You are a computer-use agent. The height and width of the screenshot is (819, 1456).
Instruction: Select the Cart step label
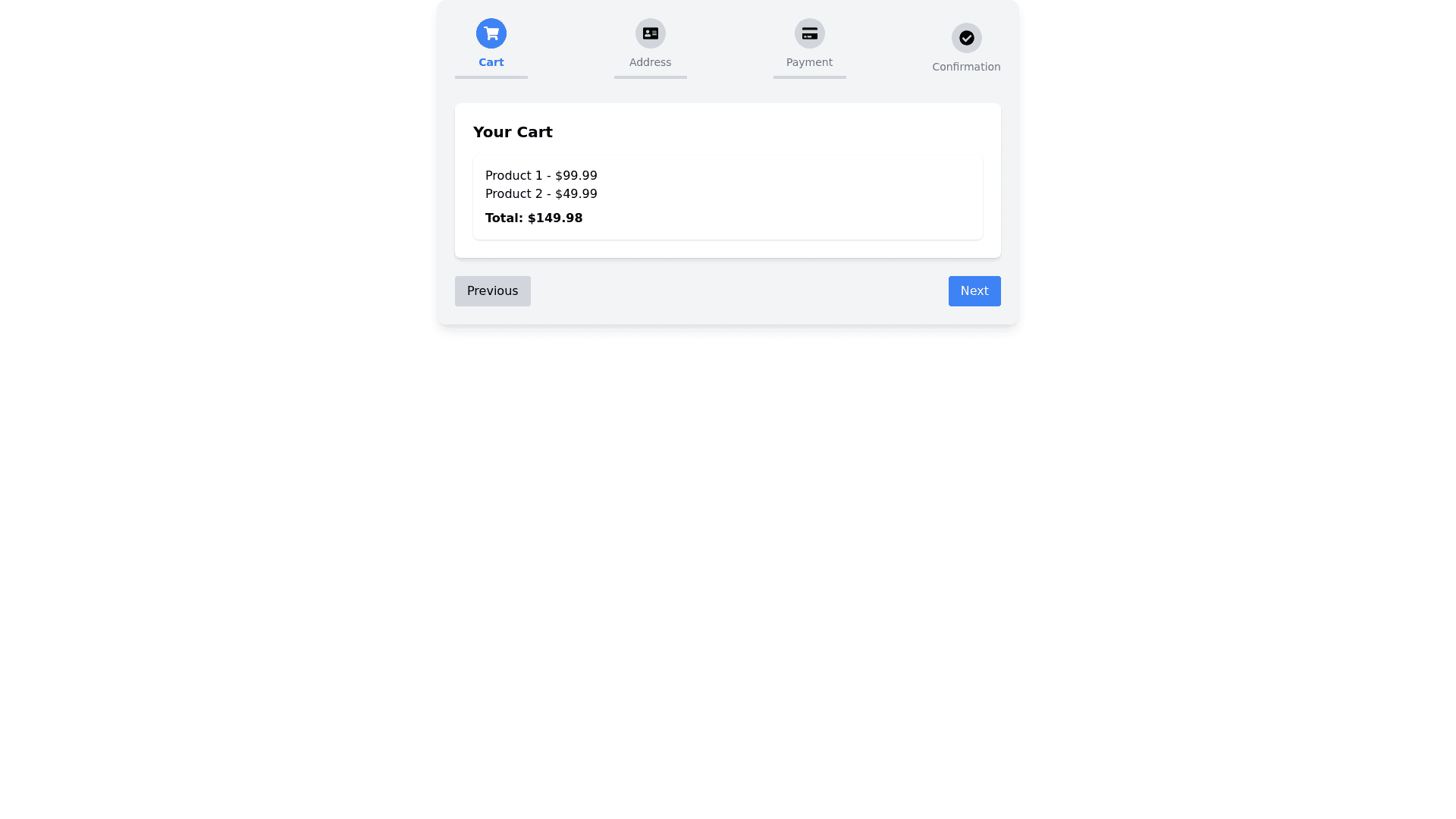point(491,62)
